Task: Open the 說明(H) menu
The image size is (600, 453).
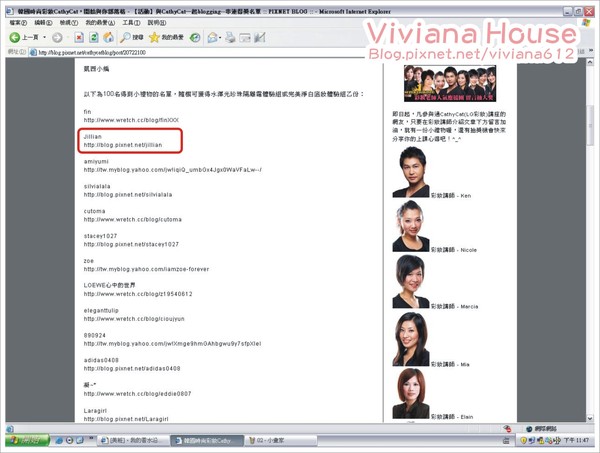Action: (x=157, y=23)
